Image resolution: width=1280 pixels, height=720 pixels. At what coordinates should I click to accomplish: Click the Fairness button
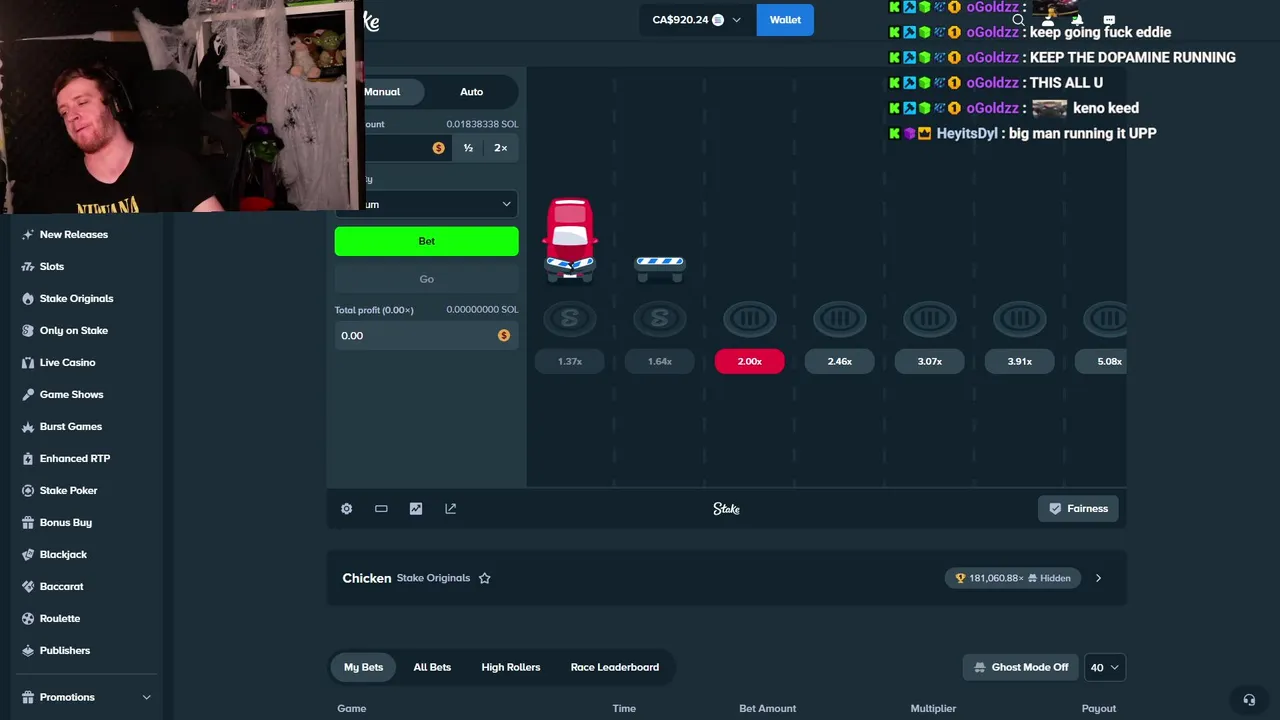pyautogui.click(x=1078, y=508)
